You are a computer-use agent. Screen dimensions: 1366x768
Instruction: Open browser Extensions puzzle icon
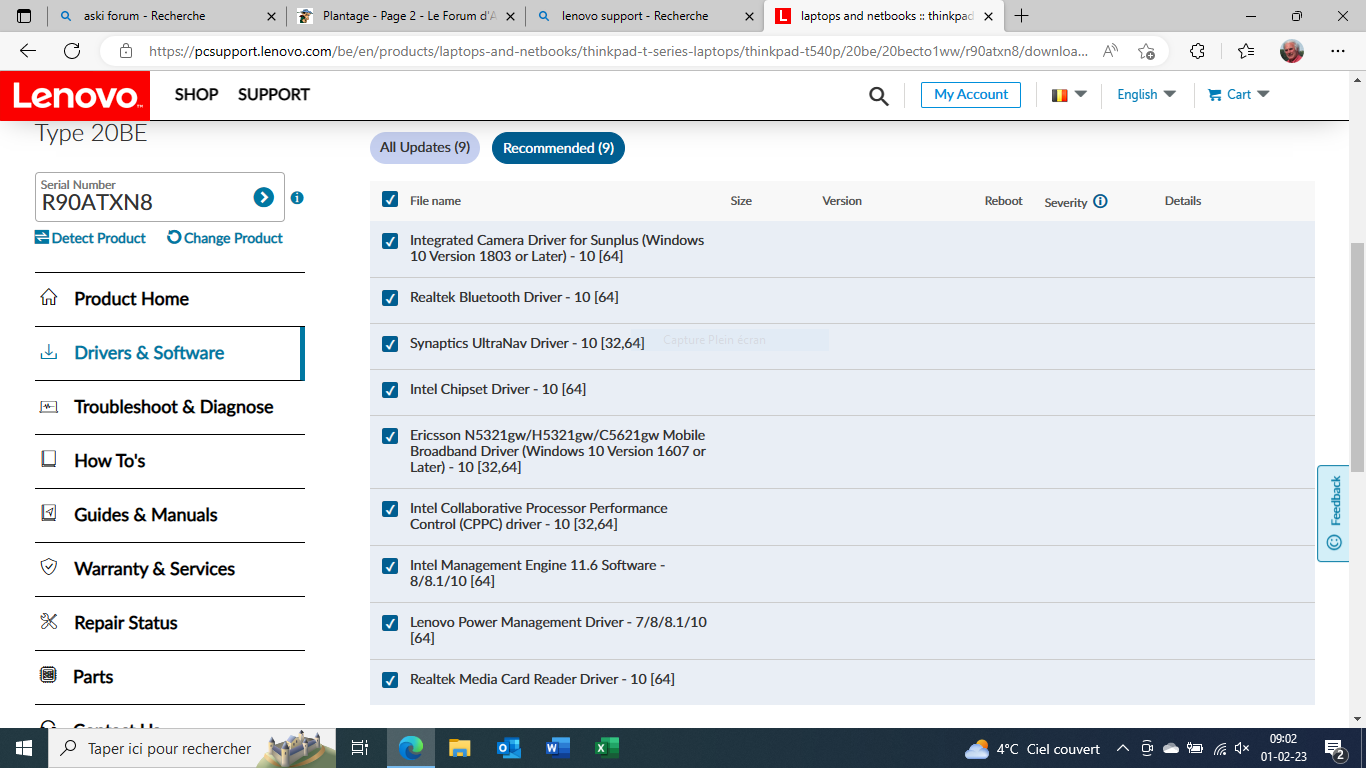1197,51
